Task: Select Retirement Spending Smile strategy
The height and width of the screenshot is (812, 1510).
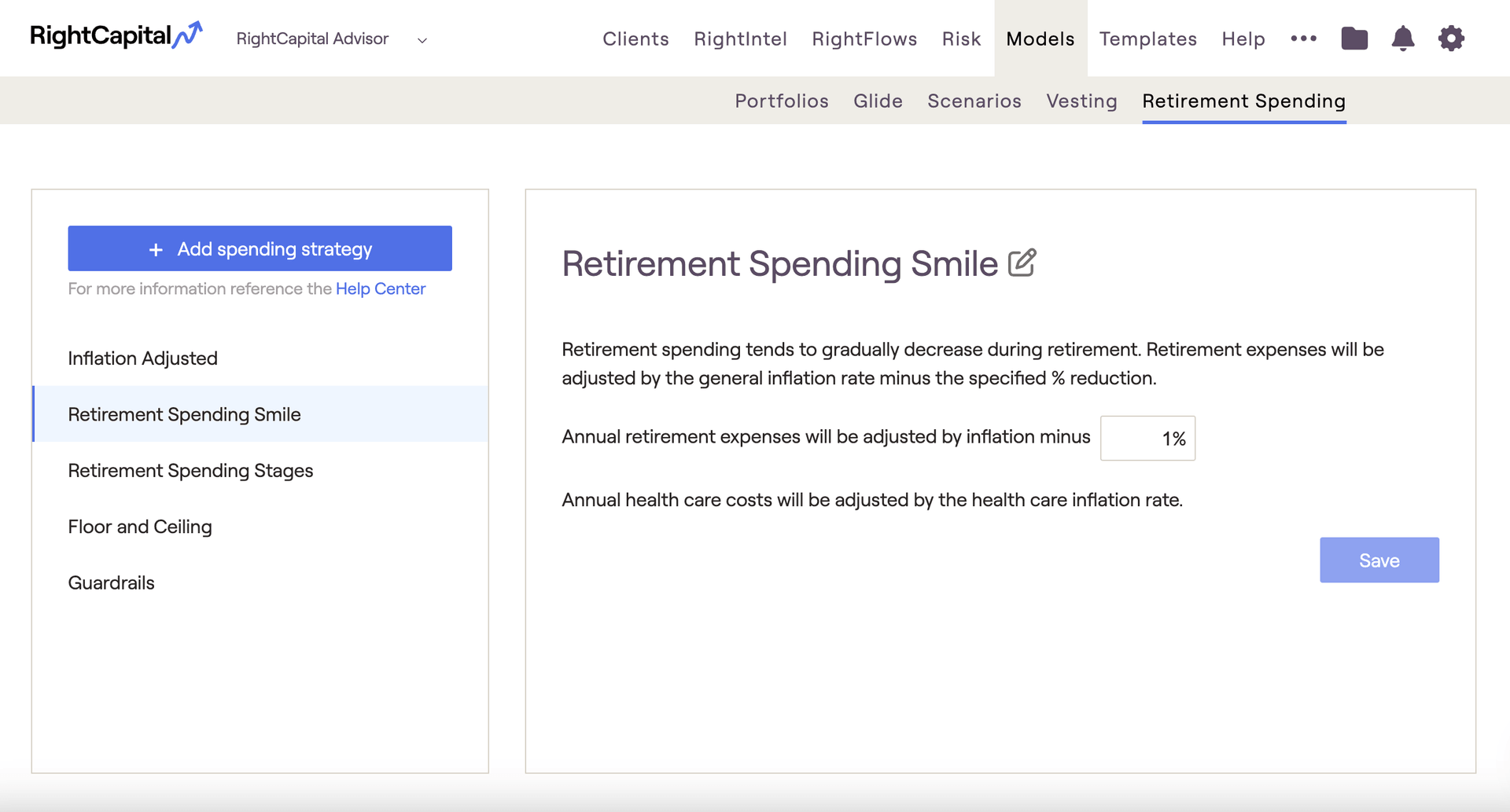Action: 260,414
